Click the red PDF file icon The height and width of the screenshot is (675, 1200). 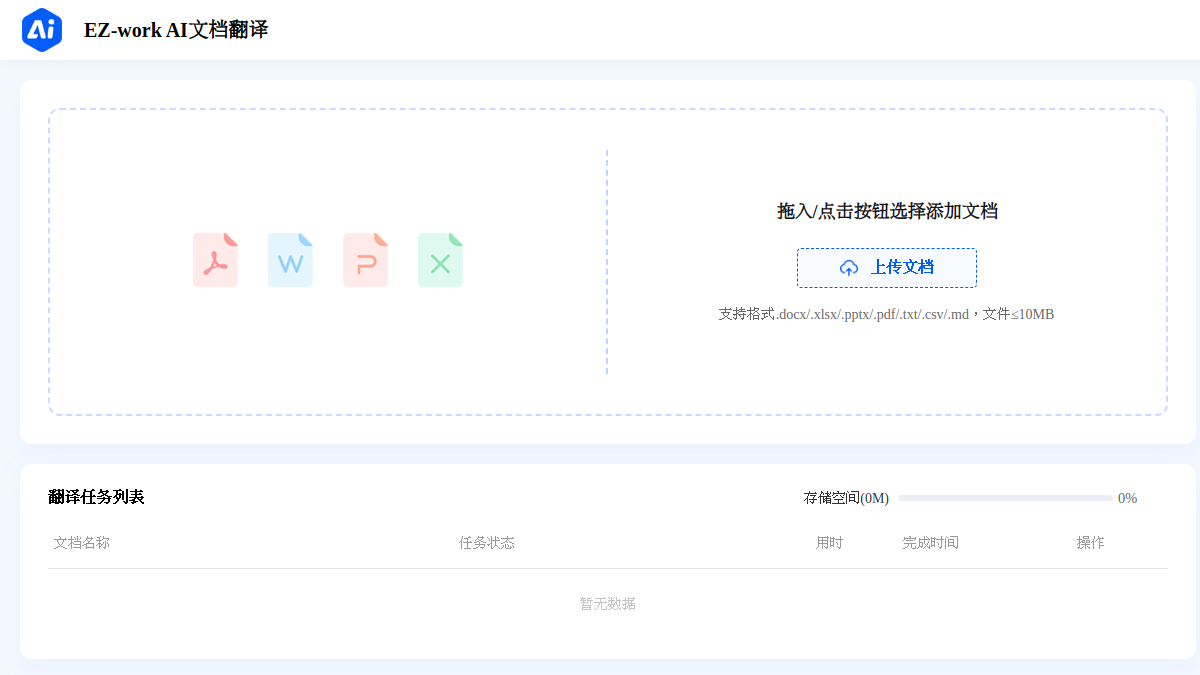pos(216,260)
